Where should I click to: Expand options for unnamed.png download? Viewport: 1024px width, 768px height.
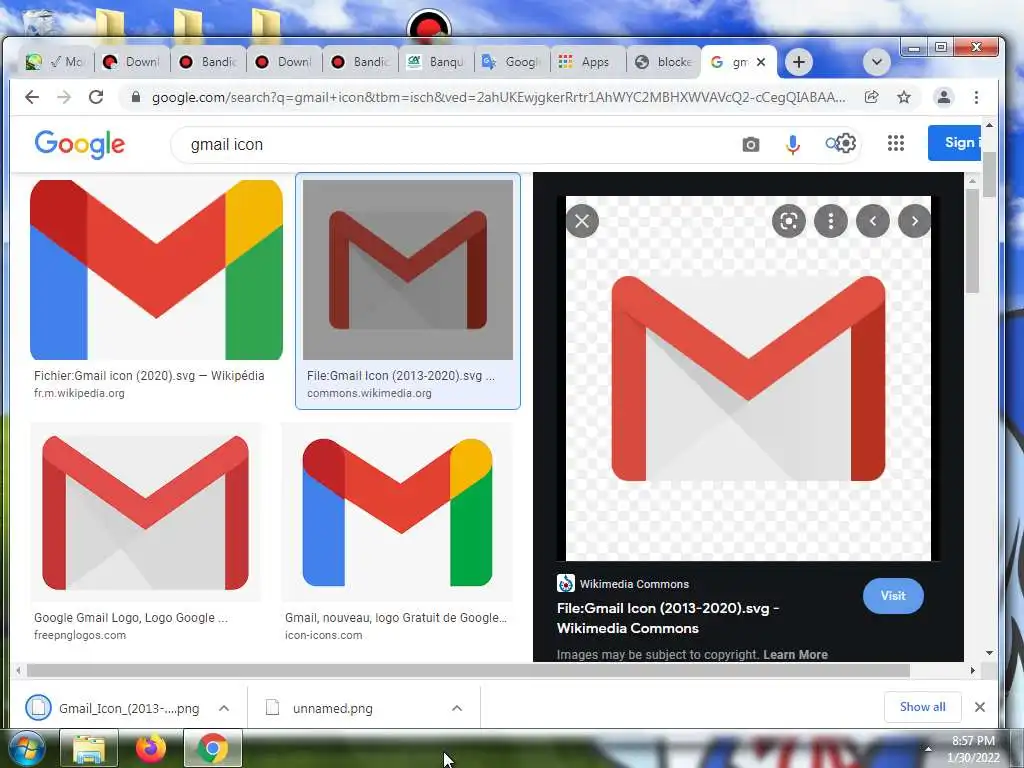(457, 708)
